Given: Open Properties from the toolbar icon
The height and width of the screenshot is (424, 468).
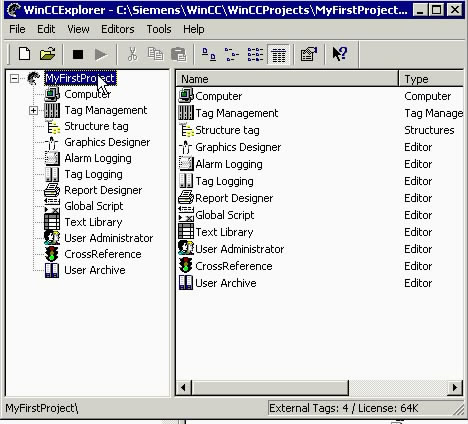Looking at the screenshot, I should (x=309, y=54).
